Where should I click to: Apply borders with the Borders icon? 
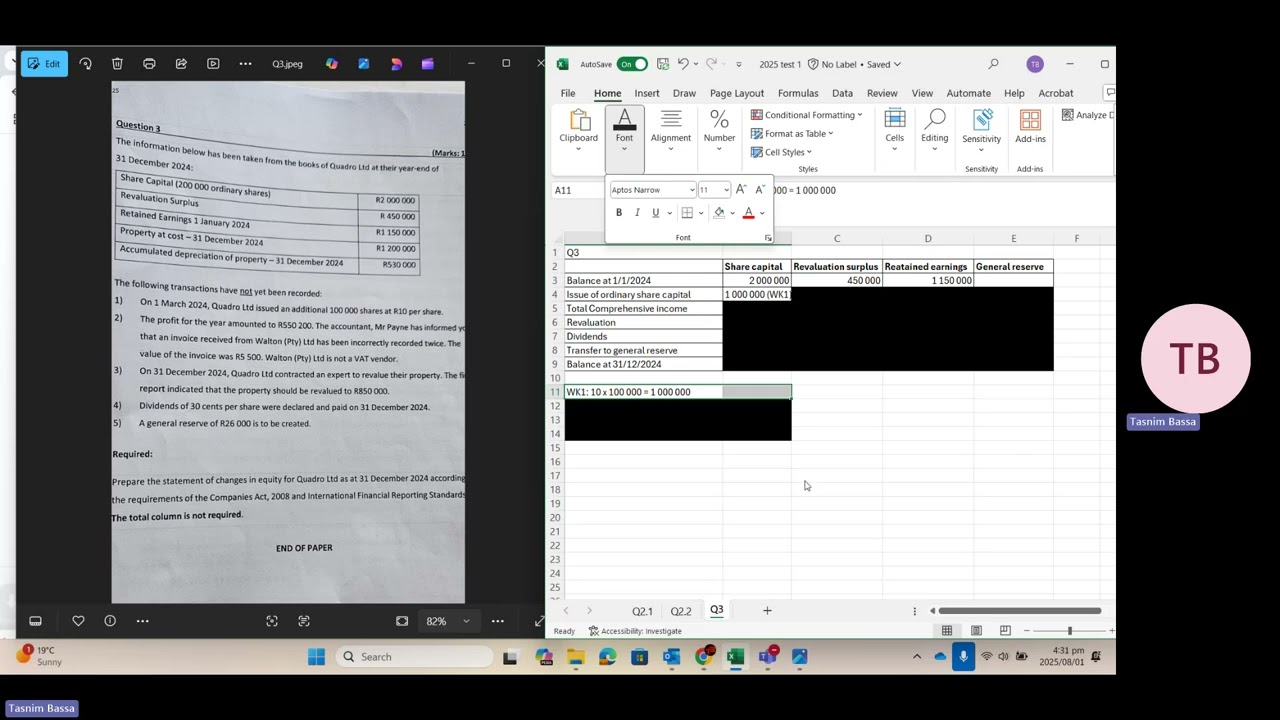(687, 213)
